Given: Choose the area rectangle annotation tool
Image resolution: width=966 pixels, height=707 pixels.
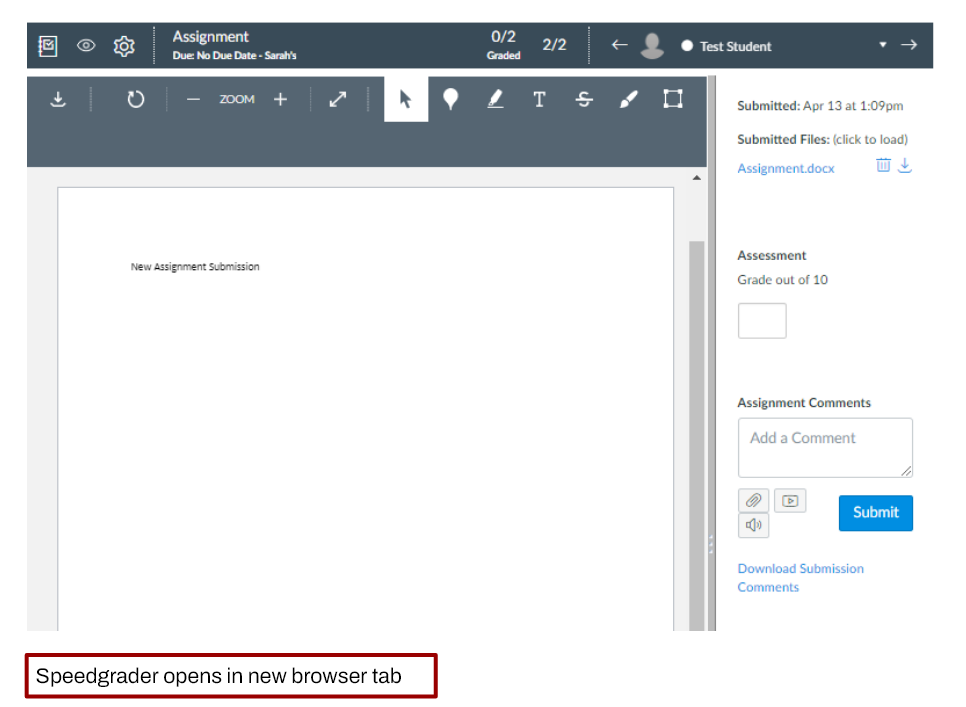Looking at the screenshot, I should pos(673,99).
